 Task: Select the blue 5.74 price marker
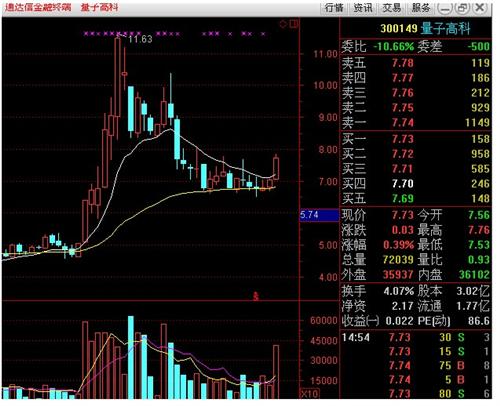[319, 215]
